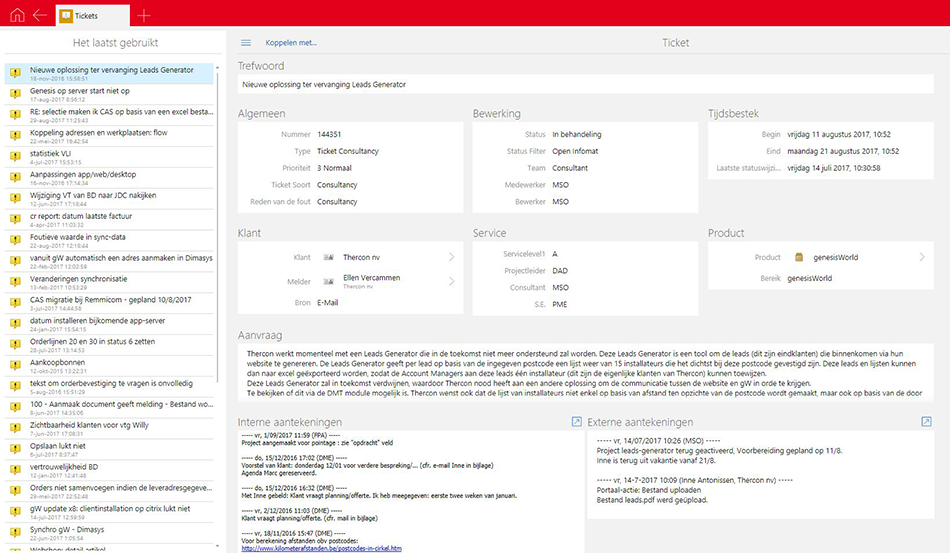Viewport: 950px width, 553px height.
Task: Open the Ellen Vercammen melder chevron
Action: coord(451,281)
